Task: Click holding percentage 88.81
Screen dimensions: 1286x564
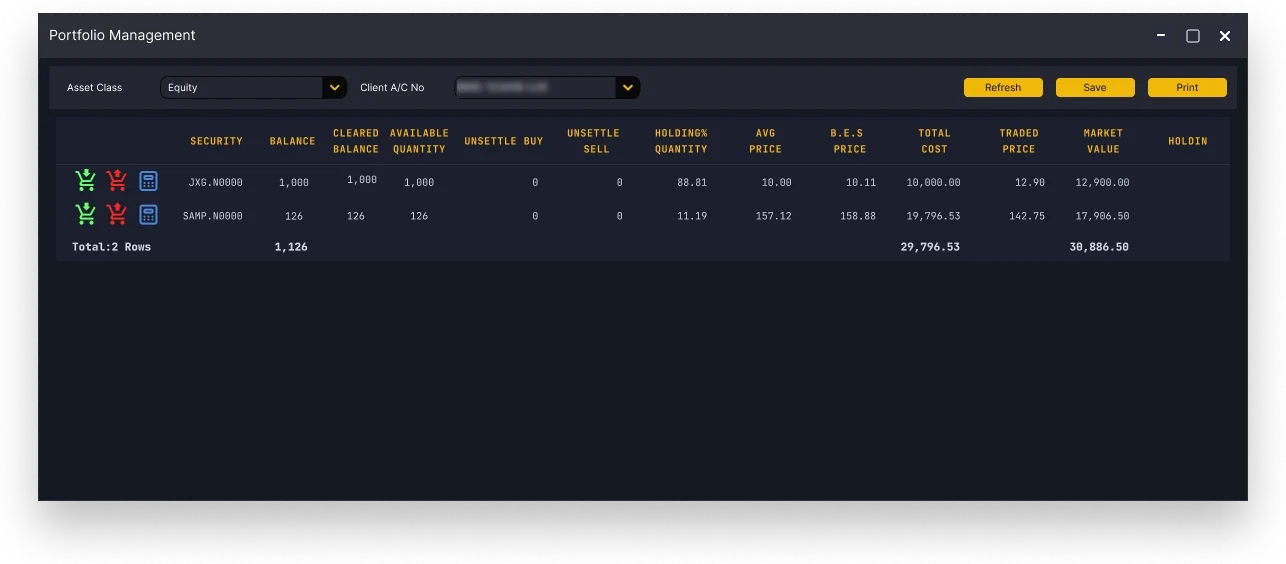Action: 692,183
